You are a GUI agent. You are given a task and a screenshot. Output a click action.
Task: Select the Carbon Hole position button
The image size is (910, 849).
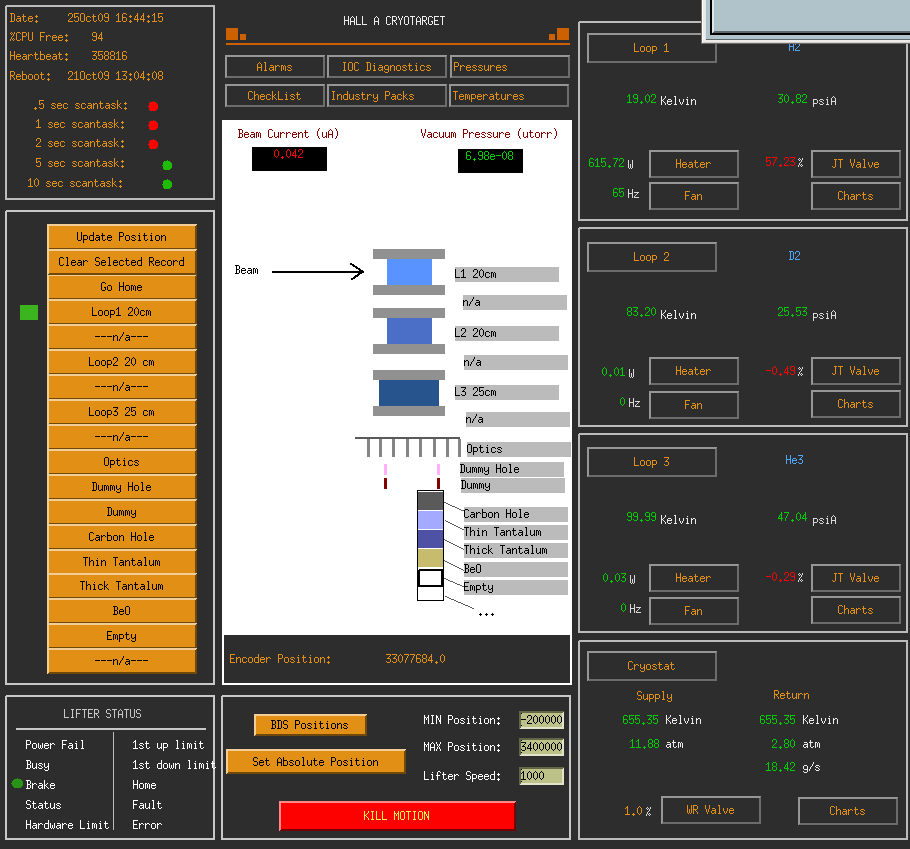tap(122, 537)
